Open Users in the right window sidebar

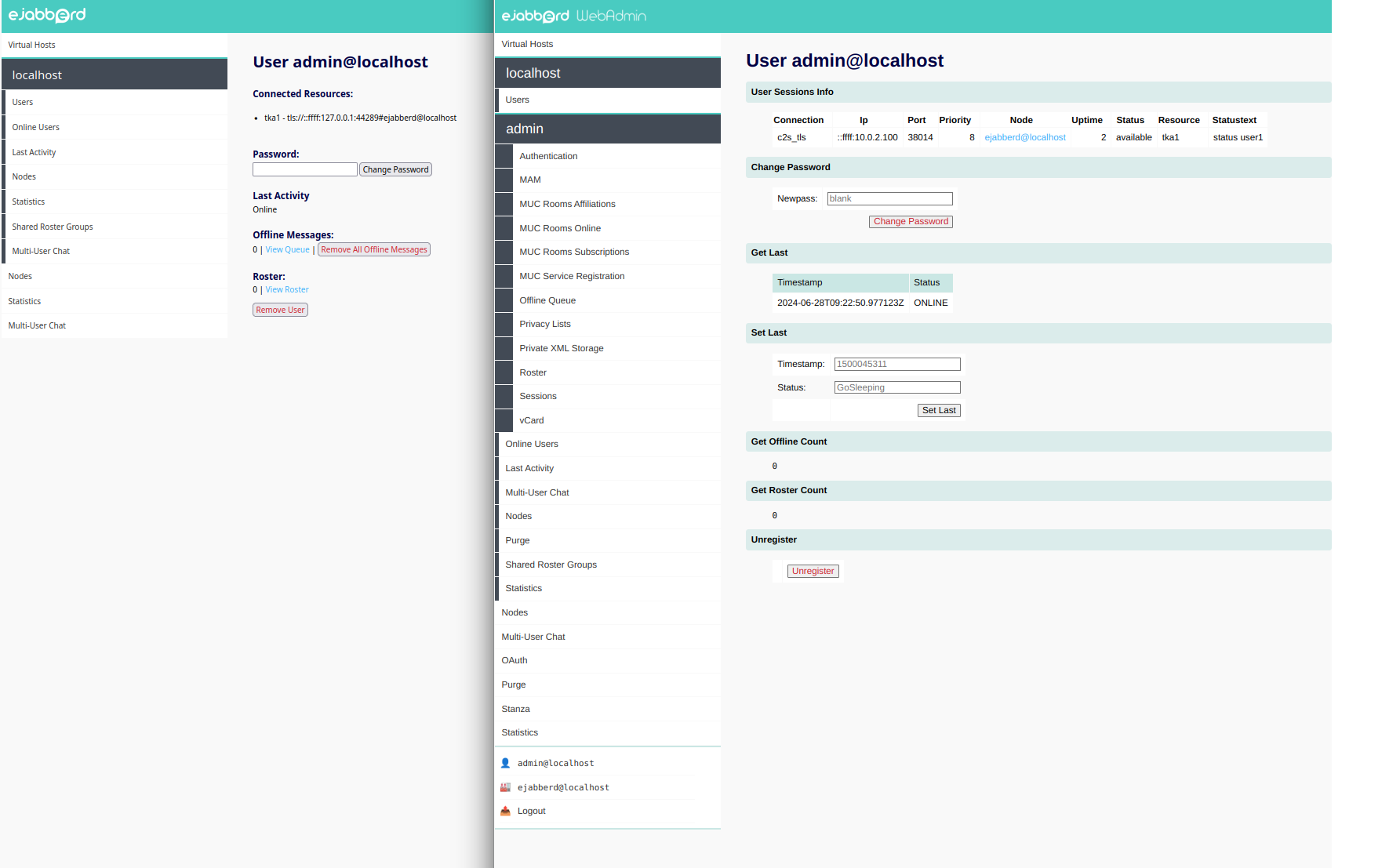(x=517, y=100)
